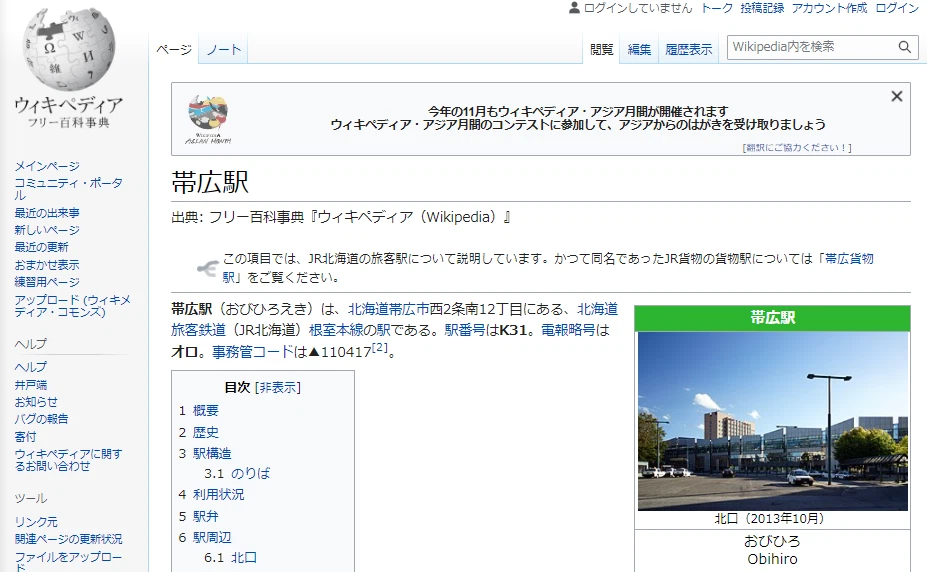Screen dimensions: 927x572
Task: Open ウィキペディアに関するお問い合わせ link
Action: point(68,460)
